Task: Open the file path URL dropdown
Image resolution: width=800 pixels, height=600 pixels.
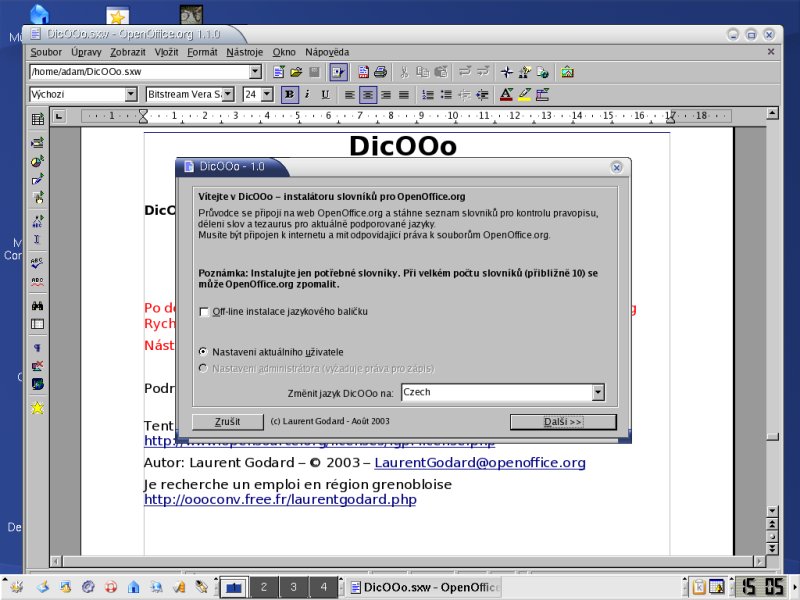Action: [x=256, y=72]
